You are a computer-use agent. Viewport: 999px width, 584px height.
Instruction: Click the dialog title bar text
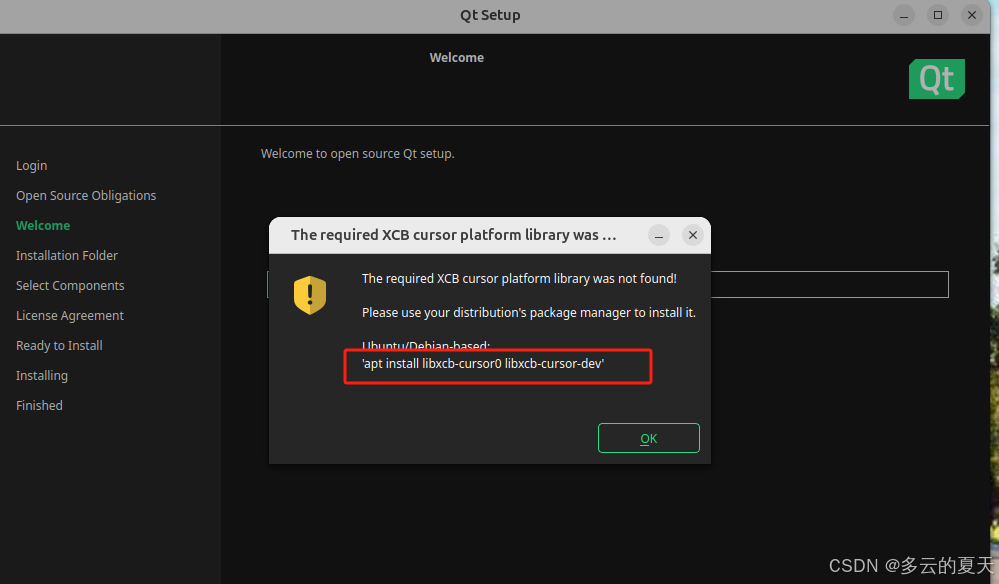point(454,235)
